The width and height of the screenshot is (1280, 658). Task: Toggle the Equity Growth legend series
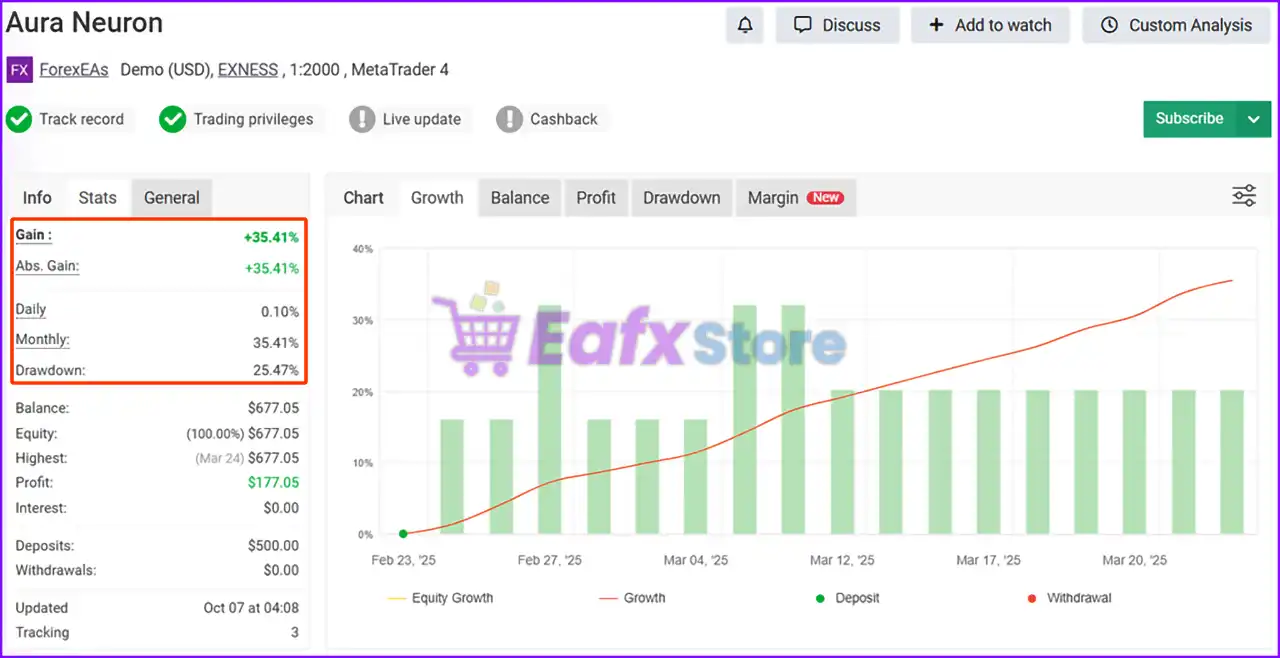click(441, 598)
